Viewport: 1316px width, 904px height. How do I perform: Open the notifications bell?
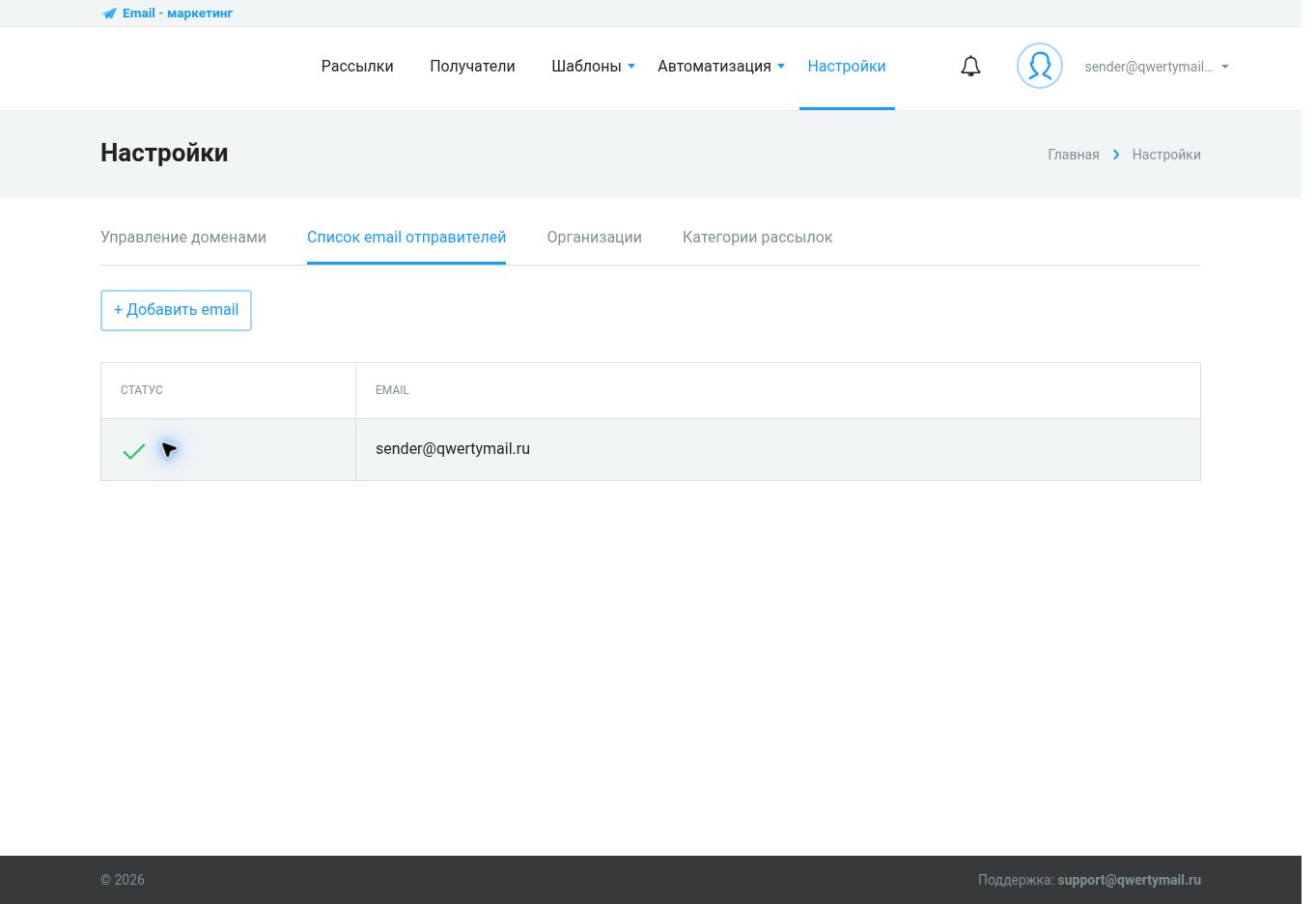click(970, 67)
